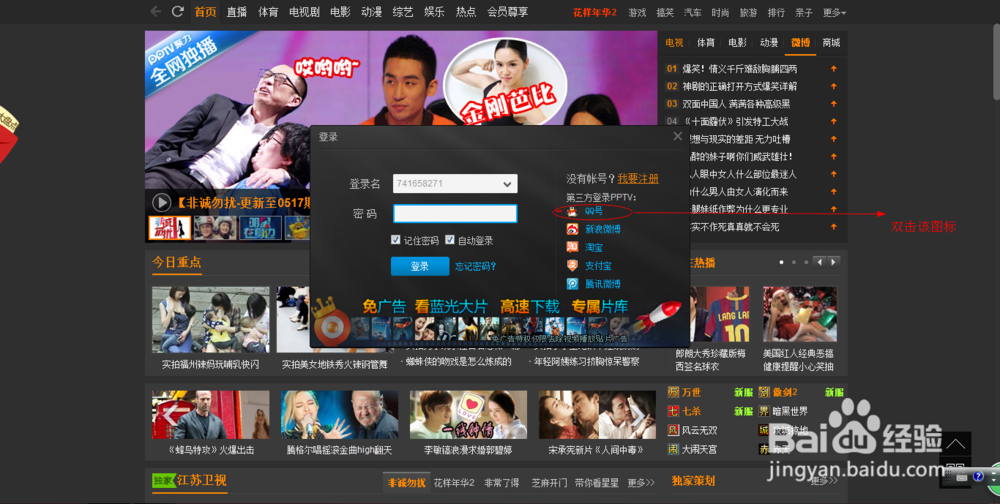Open the 宋承宪新片《人间中毒》 thumbnail
Image resolution: width=1000 pixels, height=504 pixels.
[x=597, y=415]
